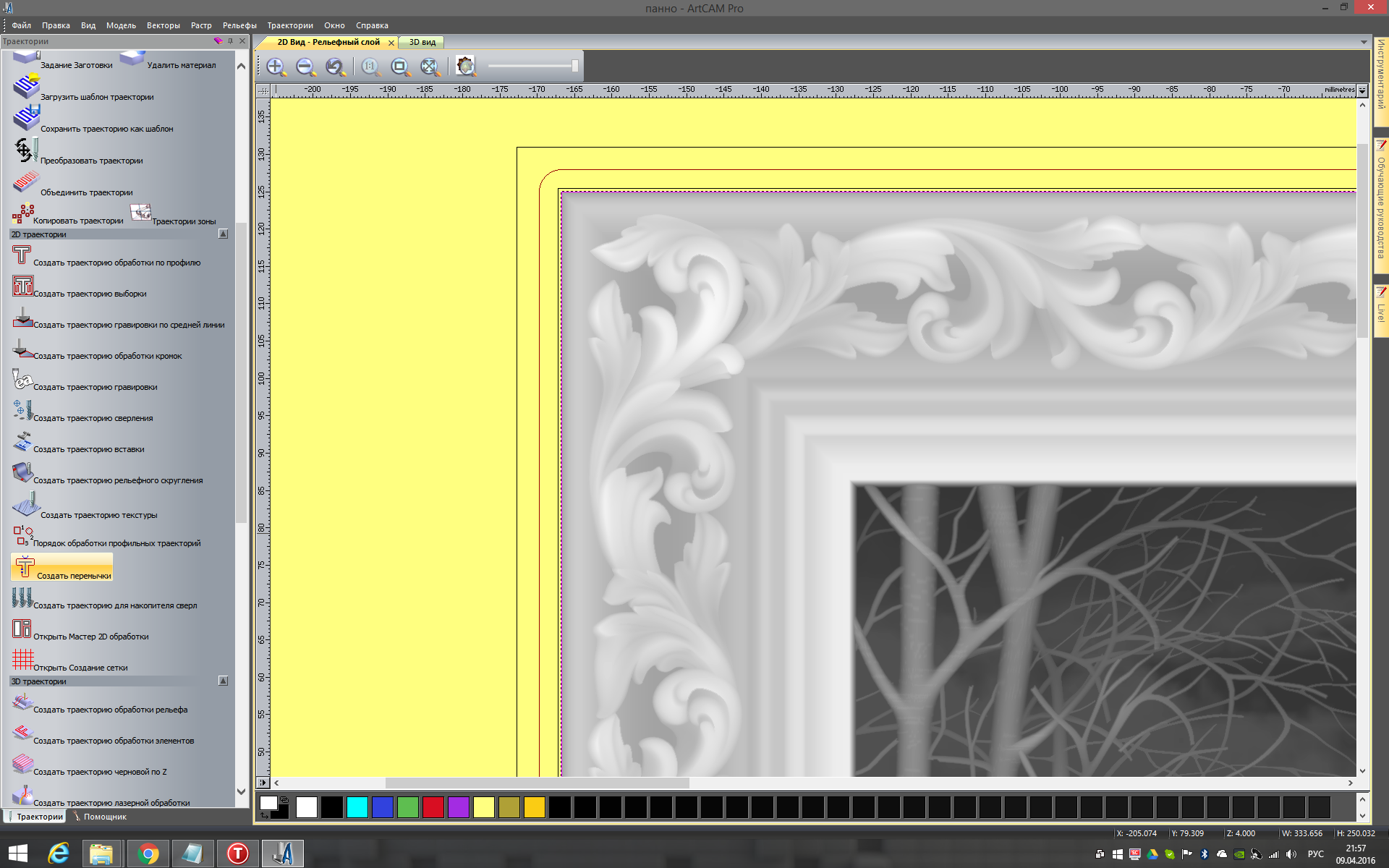Toggle relief preview in 2D view
Viewport: 1389px width, 868px height.
click(x=465, y=67)
